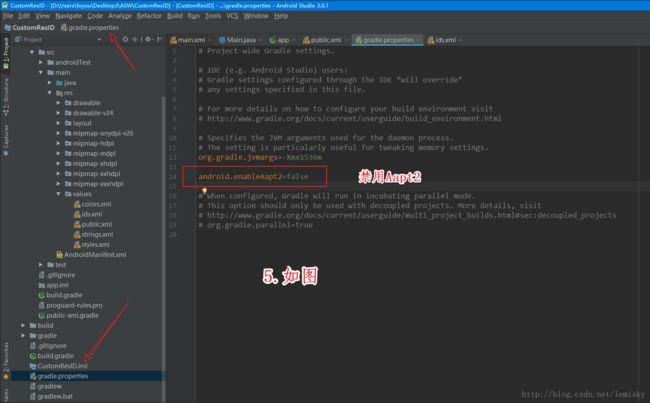Screen dimensions: 650x403
Task: Open the Window menu
Action: 256,16
